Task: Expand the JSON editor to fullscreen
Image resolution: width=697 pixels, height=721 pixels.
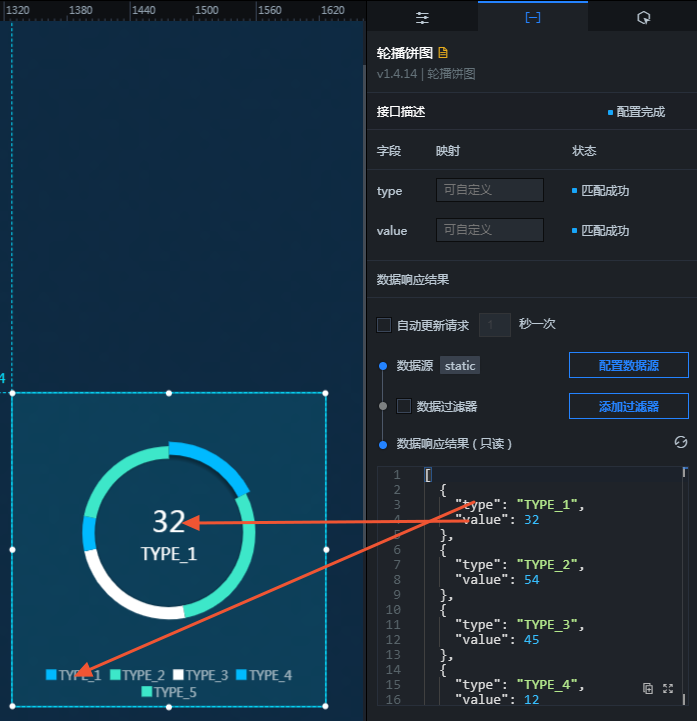Action: pos(668,688)
